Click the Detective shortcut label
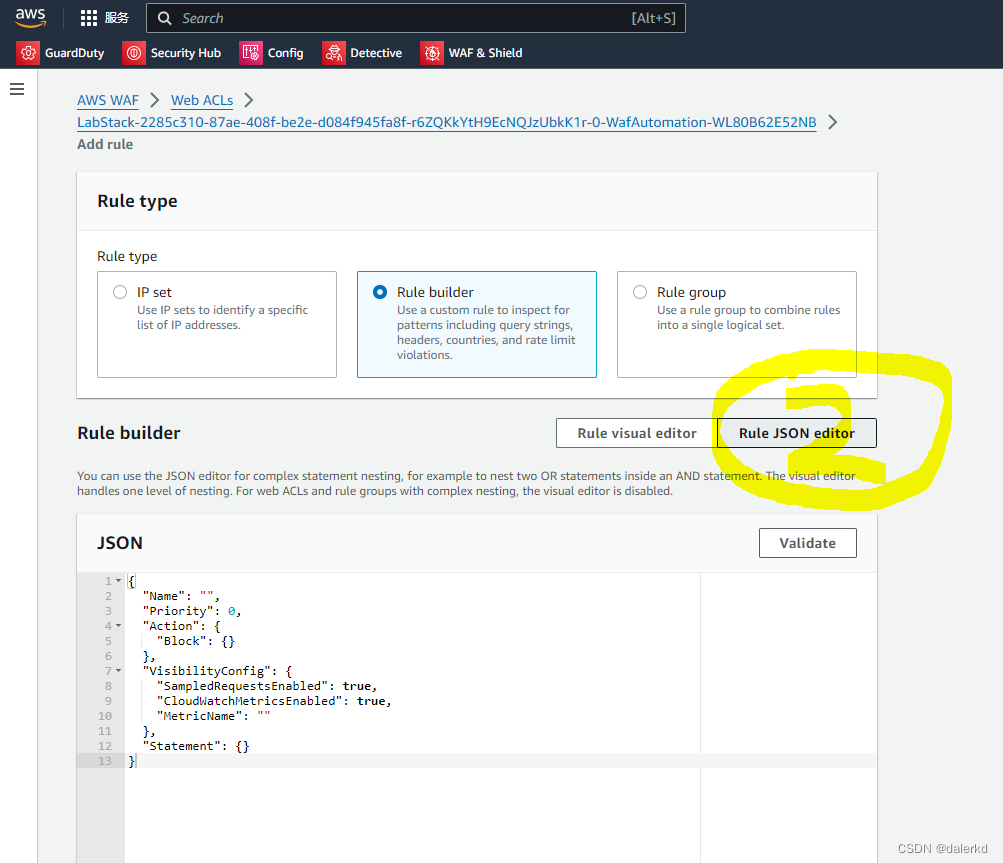Viewport: 1003px width, 863px height. pos(376,53)
